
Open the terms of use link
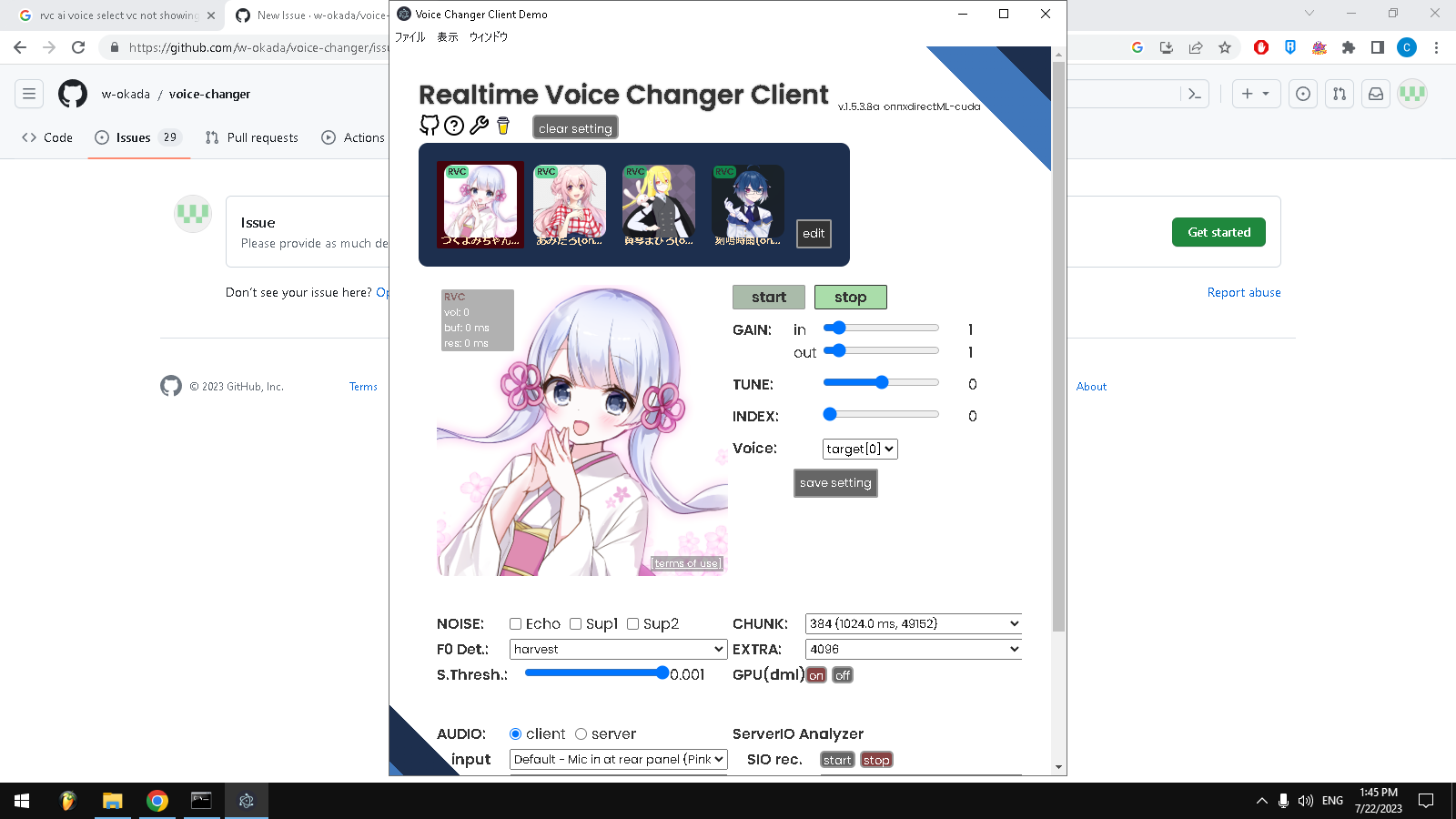click(686, 562)
